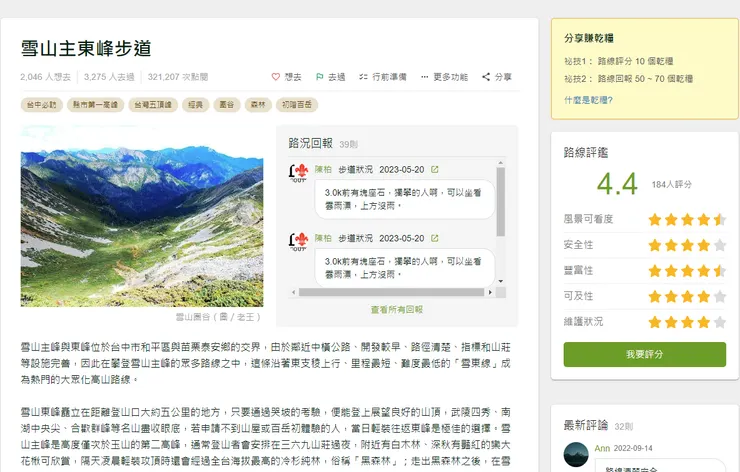Open external link icon of second report
This screenshot has width=740, height=472.
[x=435, y=238]
